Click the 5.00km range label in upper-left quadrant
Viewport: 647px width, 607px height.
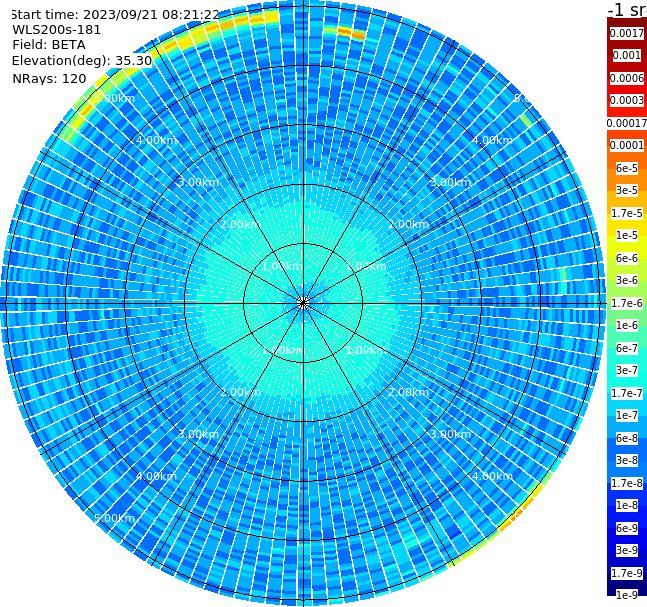click(x=114, y=98)
